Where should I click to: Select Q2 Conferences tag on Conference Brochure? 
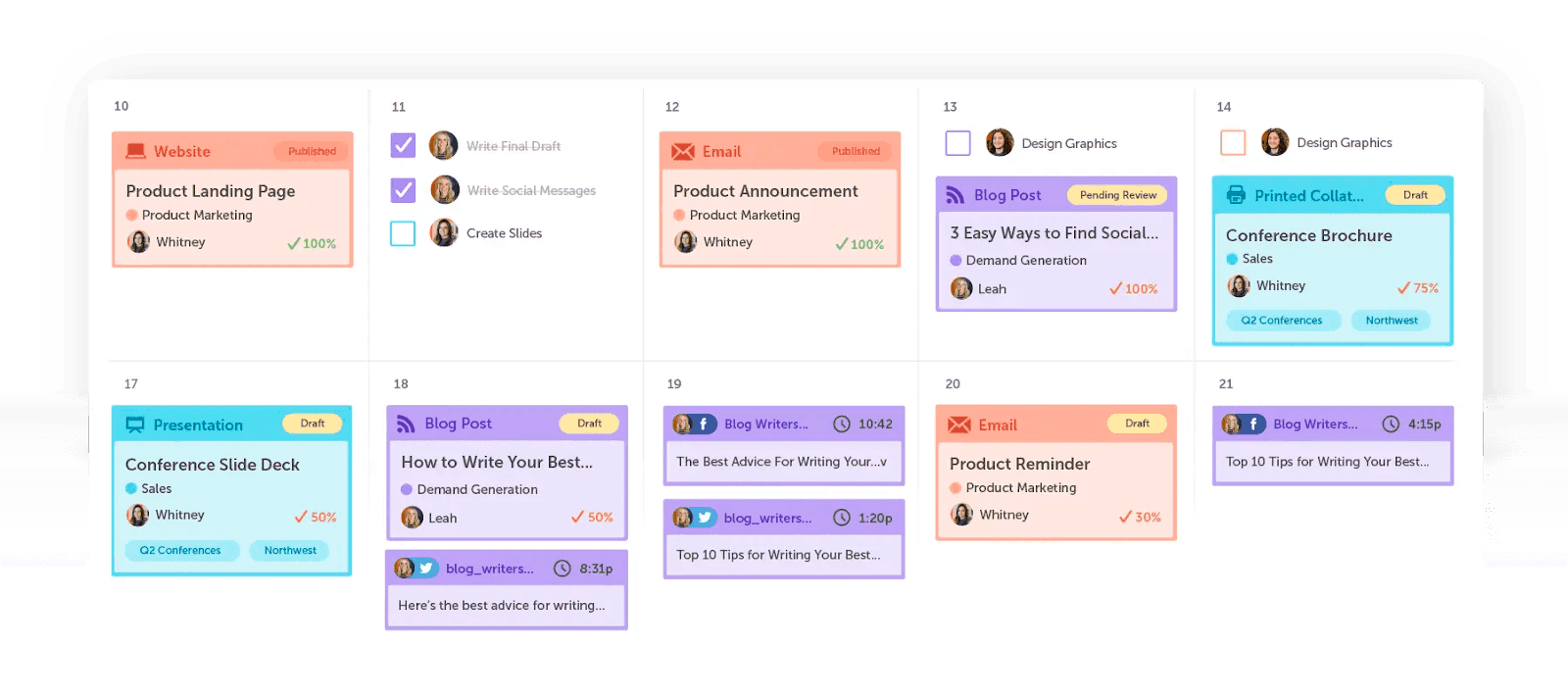[x=1281, y=321]
